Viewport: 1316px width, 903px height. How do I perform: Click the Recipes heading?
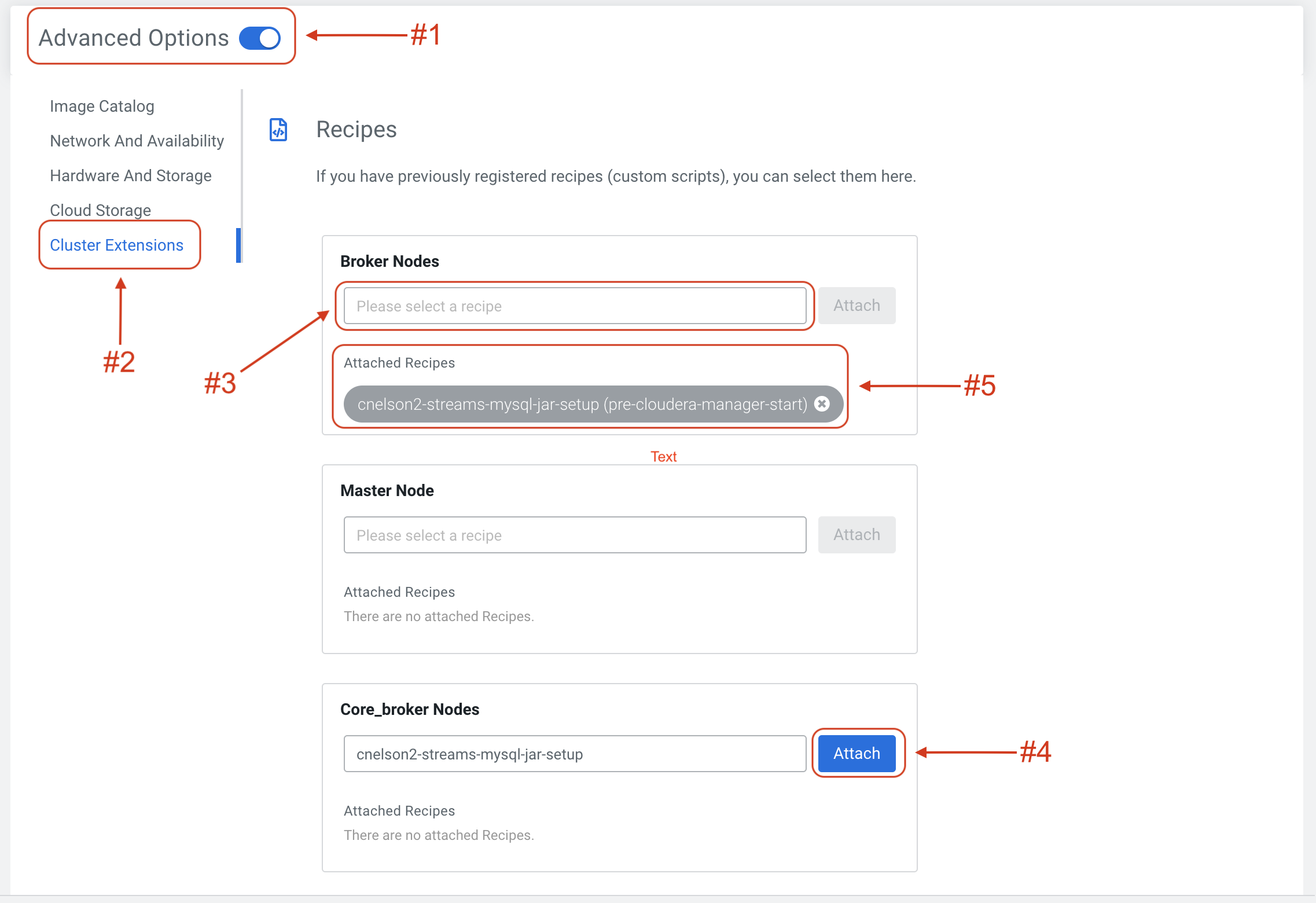point(356,130)
